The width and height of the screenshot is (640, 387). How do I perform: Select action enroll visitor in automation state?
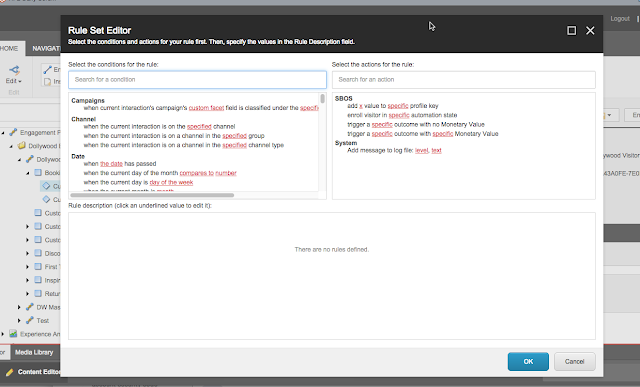click(402, 115)
